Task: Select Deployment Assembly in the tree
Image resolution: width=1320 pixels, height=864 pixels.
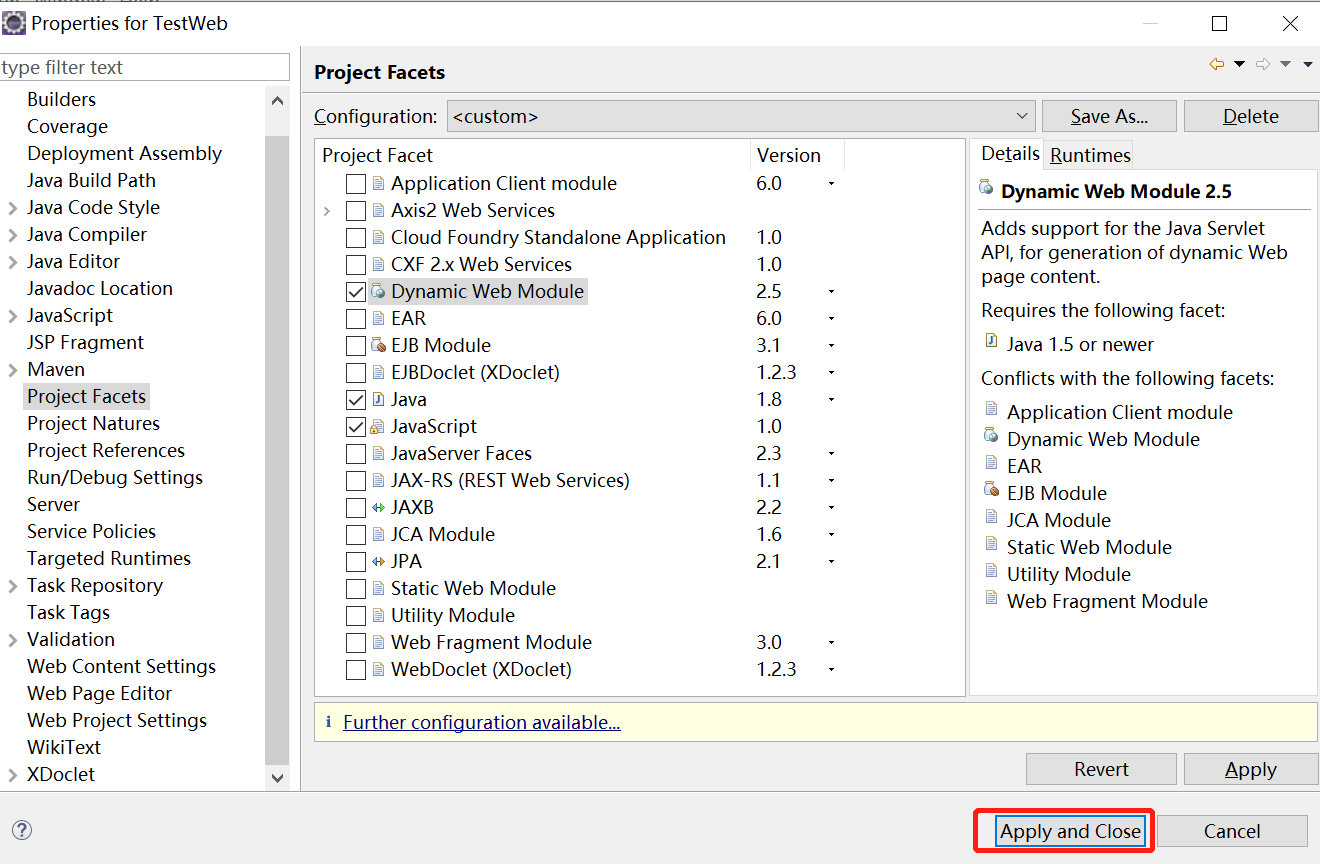Action: coord(124,154)
